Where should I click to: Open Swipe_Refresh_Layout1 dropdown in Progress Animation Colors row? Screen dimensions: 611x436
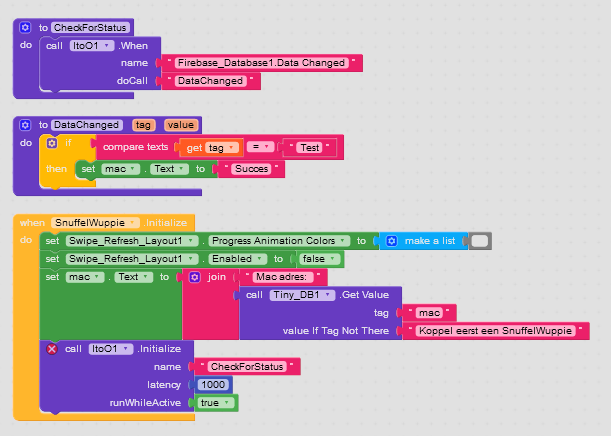131,241
